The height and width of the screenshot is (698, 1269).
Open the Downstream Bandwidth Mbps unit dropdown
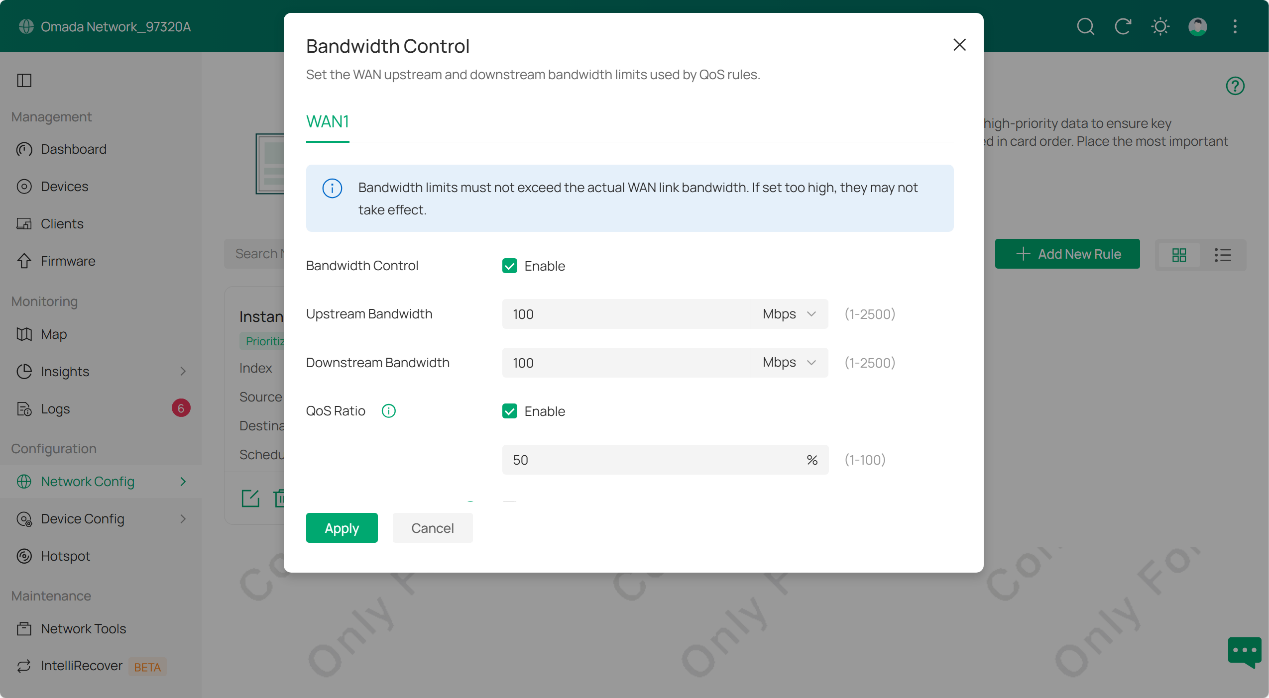[790, 362]
